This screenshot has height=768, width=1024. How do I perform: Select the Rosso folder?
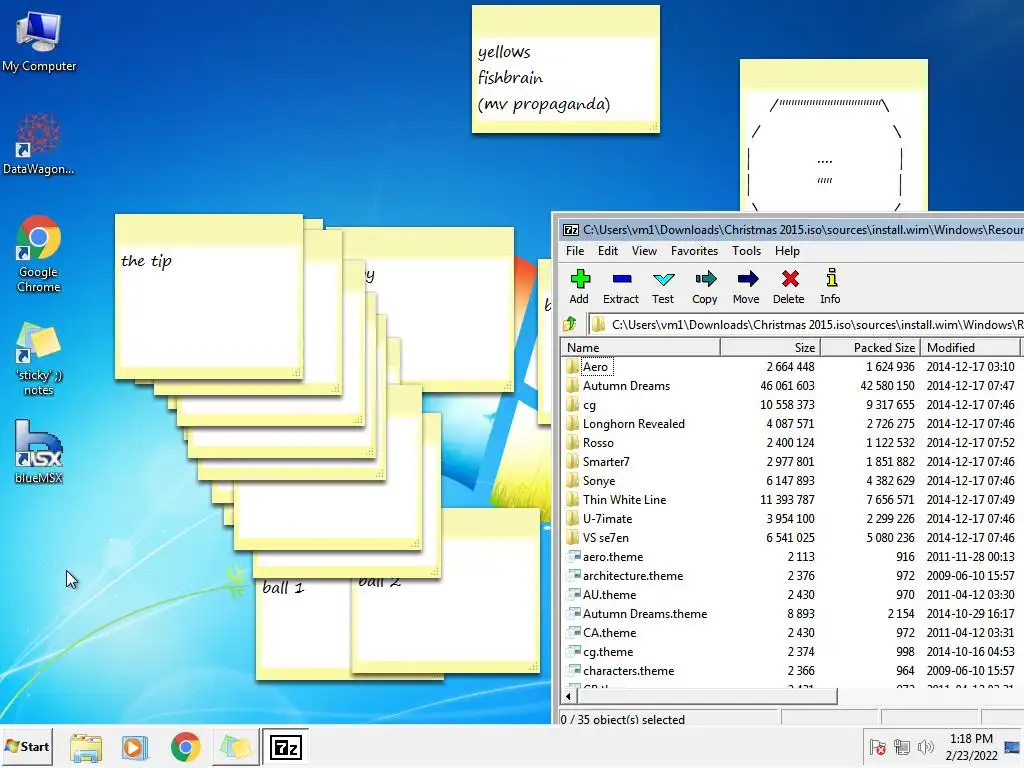(792, 442)
